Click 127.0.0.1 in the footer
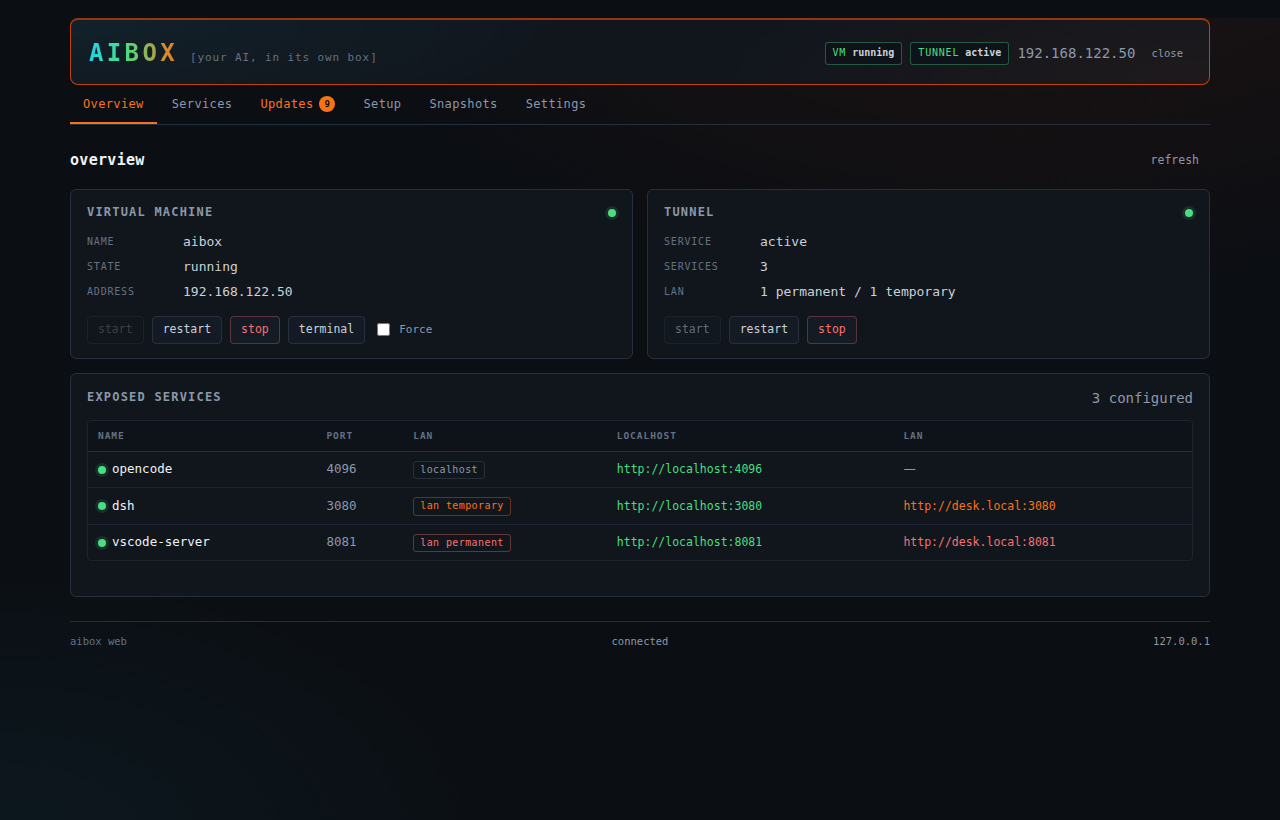The width and height of the screenshot is (1280, 820). pyautogui.click(x=1181, y=642)
